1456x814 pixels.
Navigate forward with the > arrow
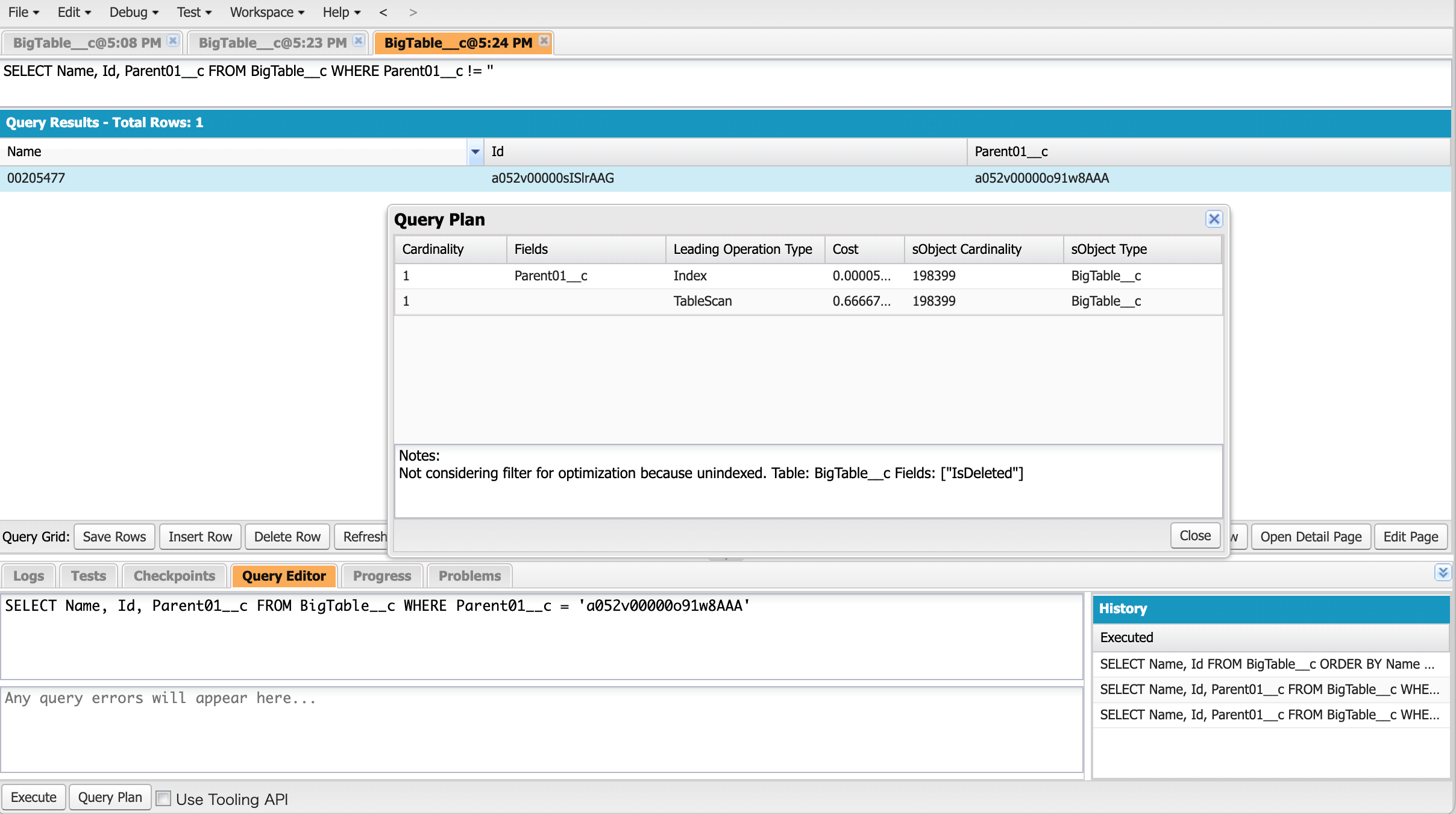(x=413, y=12)
